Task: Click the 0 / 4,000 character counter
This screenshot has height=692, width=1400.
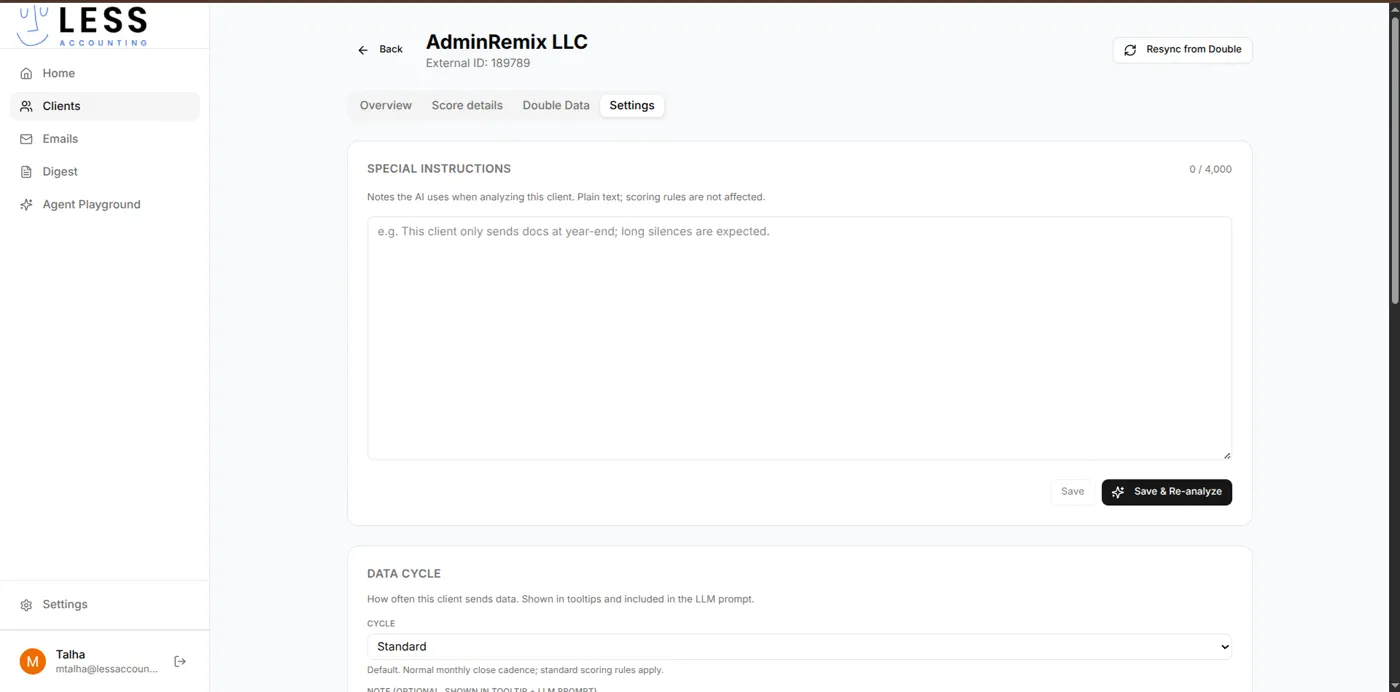Action: pos(1210,170)
